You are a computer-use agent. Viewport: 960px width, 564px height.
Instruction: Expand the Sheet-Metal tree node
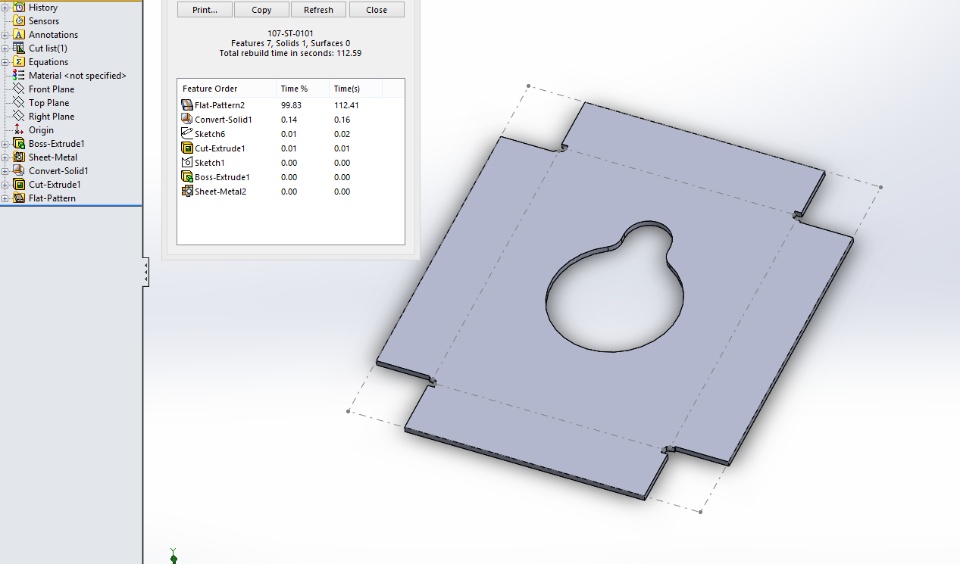pyautogui.click(x=5, y=157)
